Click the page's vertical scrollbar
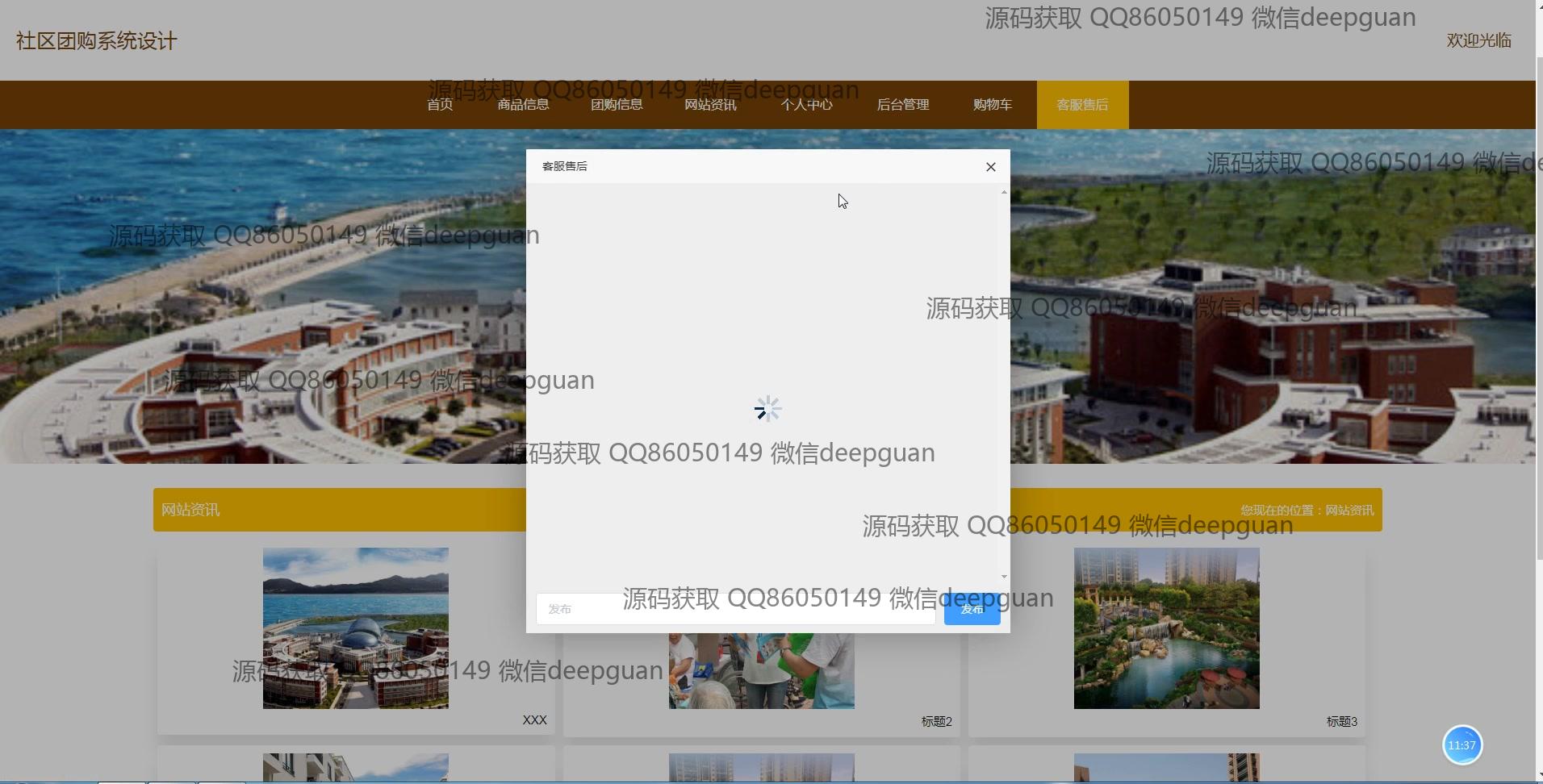The image size is (1543, 784). [1538, 323]
